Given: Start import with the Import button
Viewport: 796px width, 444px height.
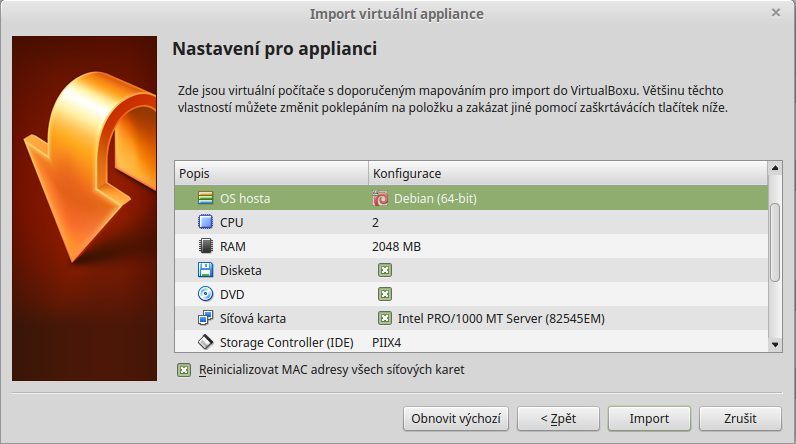Looking at the screenshot, I should click(649, 419).
